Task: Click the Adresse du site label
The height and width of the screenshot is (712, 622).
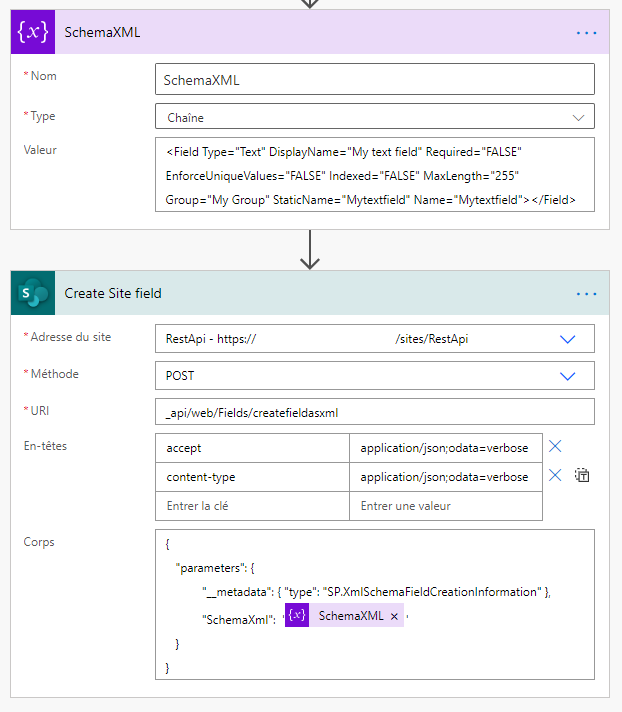Action: (70, 337)
